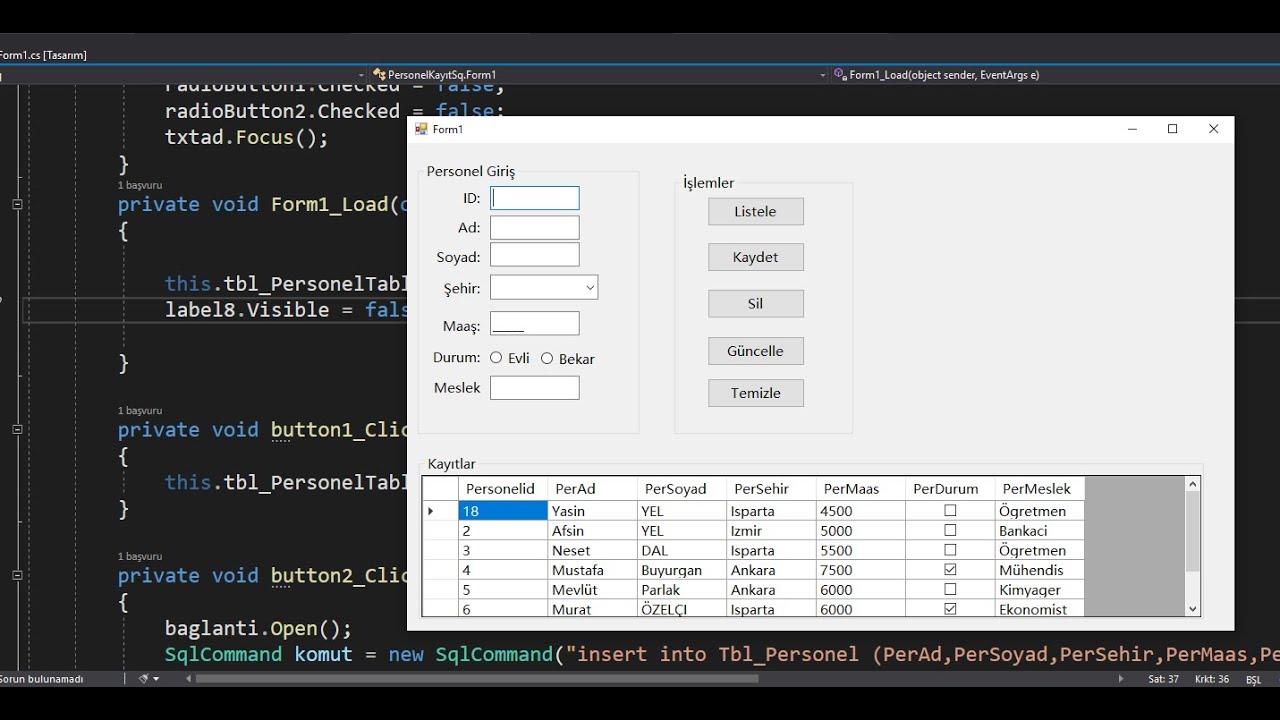Focus the Maaş masked text field
The height and width of the screenshot is (720, 1280).
click(535, 323)
